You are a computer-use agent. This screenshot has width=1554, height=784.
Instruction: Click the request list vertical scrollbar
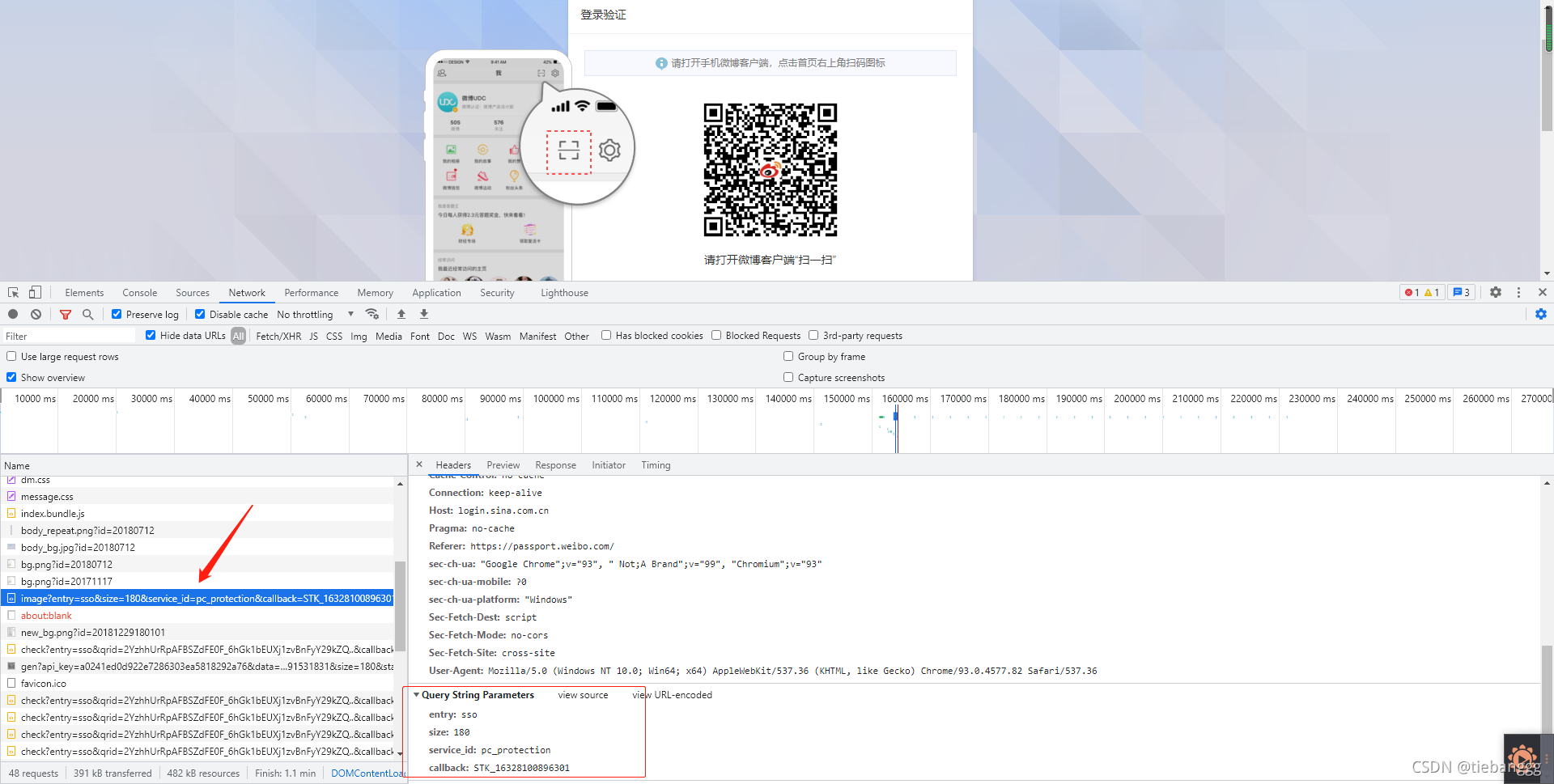[400, 607]
